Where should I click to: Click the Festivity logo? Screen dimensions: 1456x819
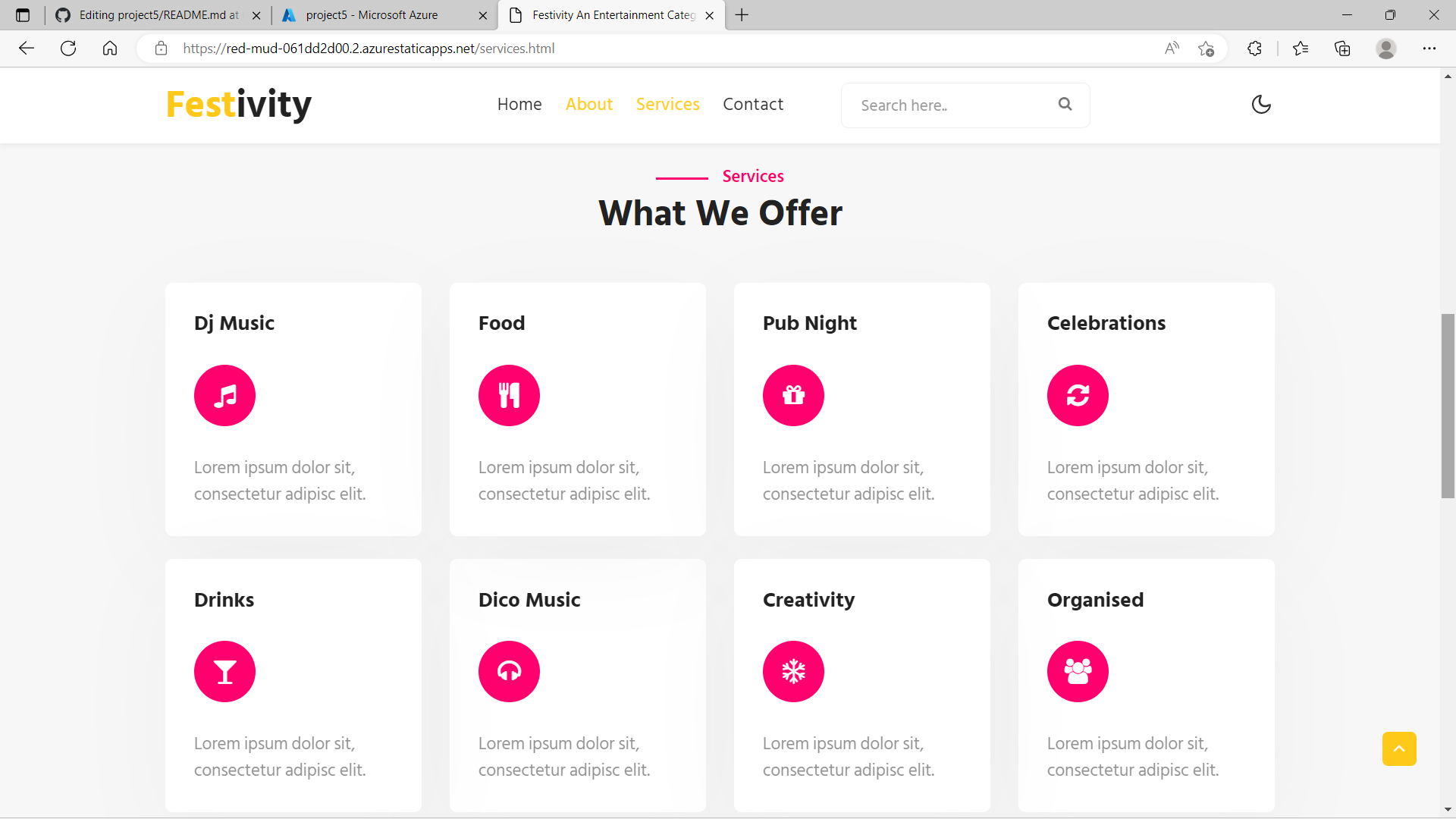coord(238,105)
